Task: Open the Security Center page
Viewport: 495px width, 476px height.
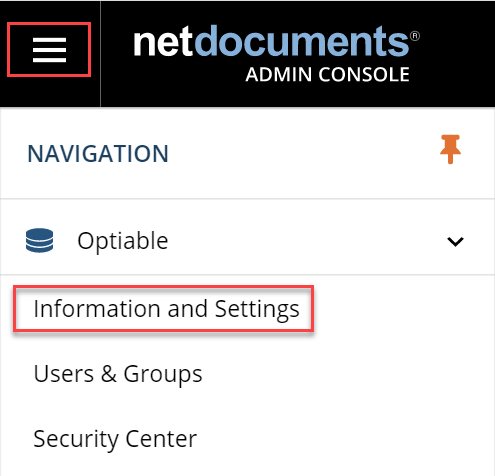Action: point(115,439)
